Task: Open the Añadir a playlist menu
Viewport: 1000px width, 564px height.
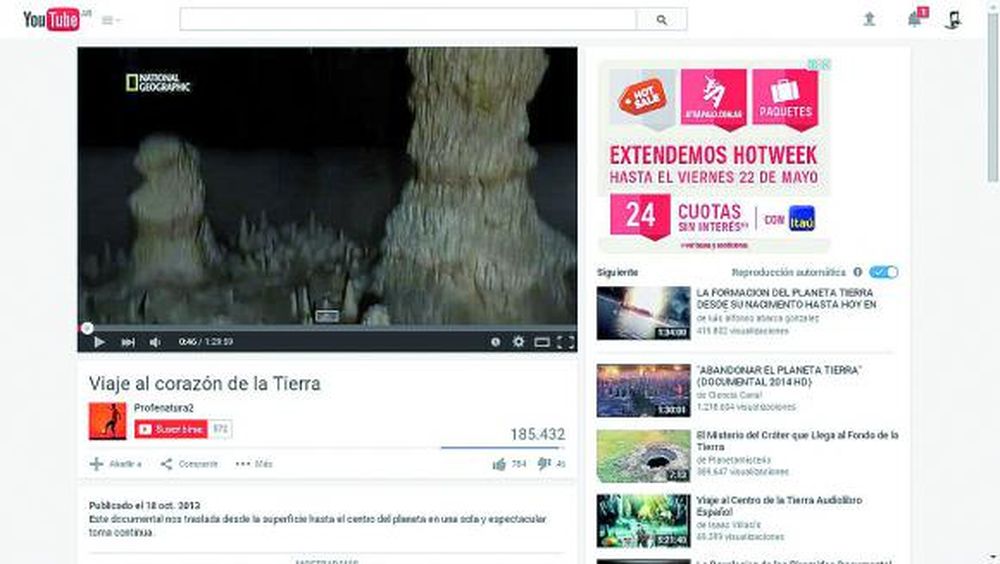Action: (116, 464)
